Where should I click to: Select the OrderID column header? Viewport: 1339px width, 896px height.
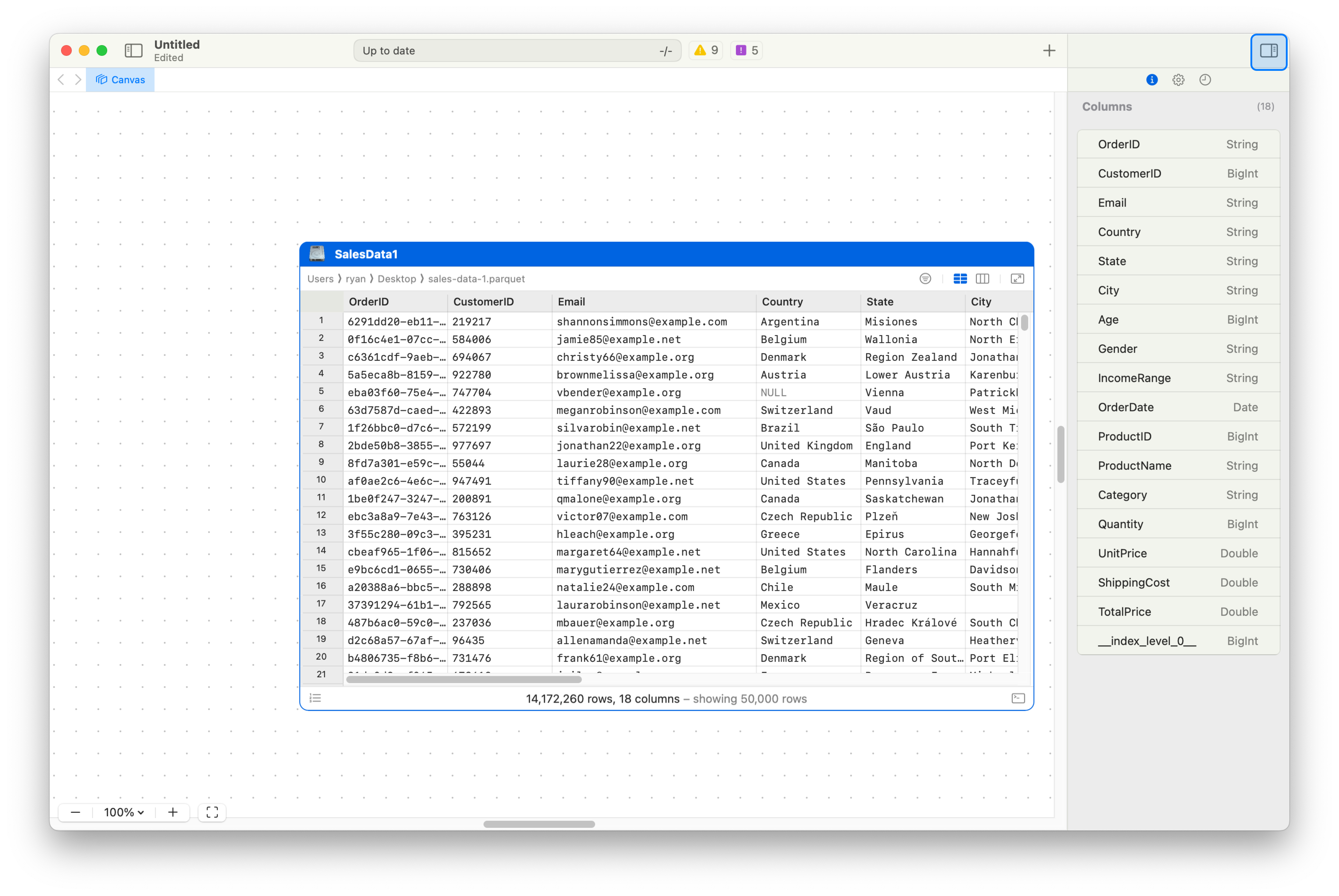[395, 301]
